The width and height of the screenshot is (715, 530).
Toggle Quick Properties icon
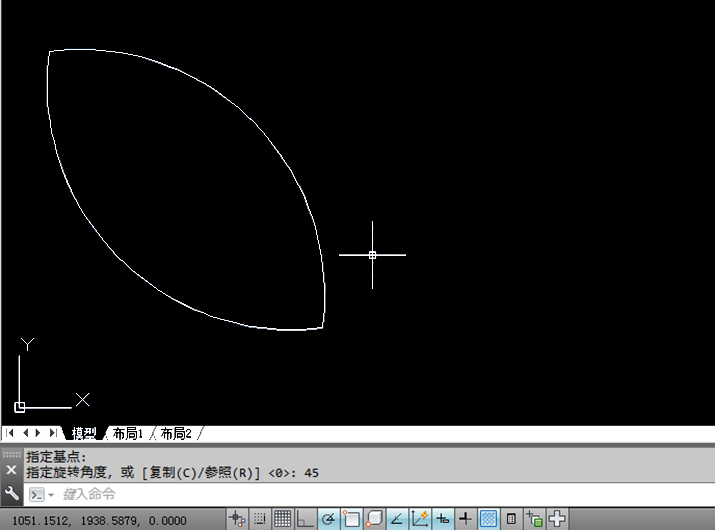coord(511,519)
